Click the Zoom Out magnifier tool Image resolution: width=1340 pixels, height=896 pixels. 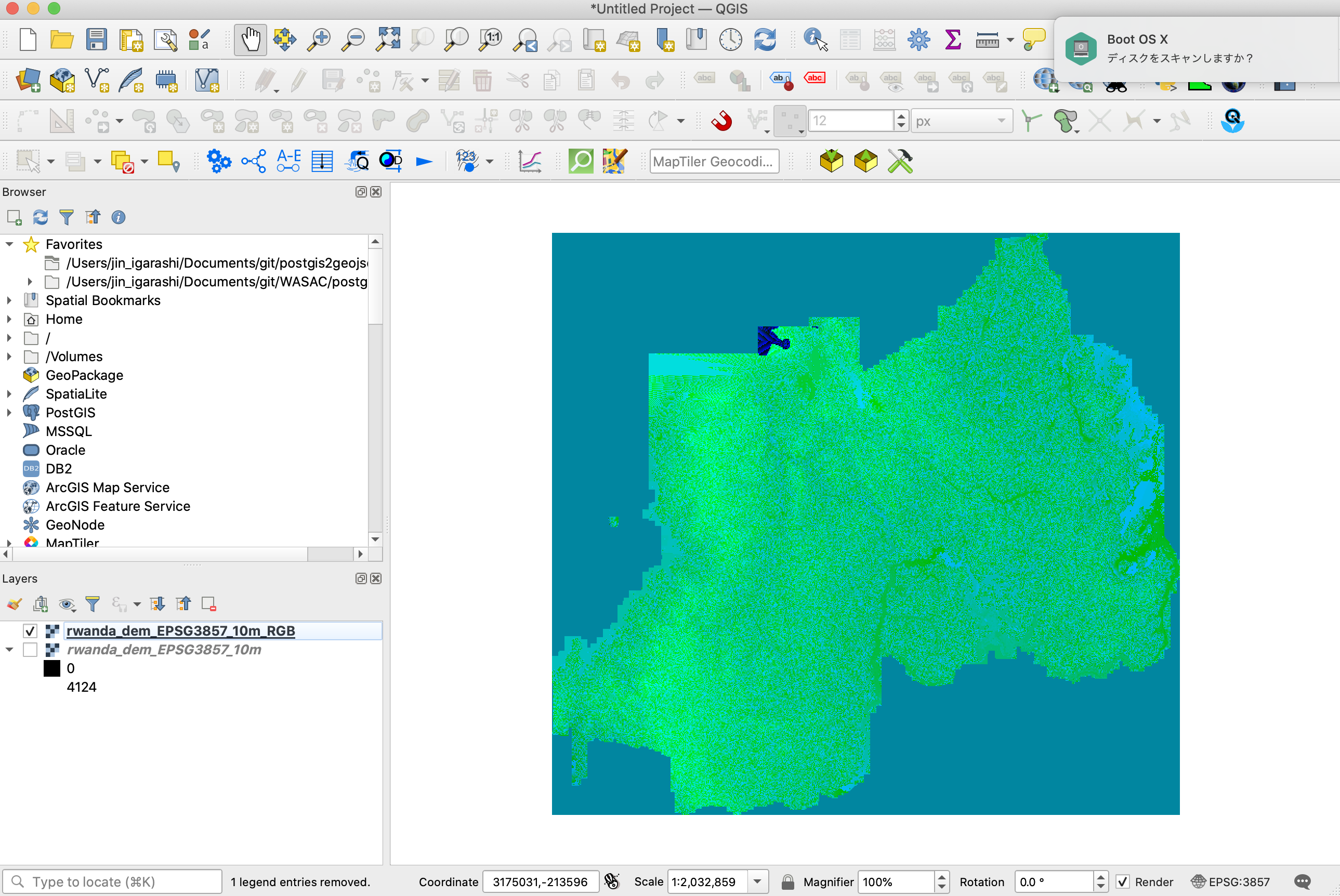coord(353,39)
